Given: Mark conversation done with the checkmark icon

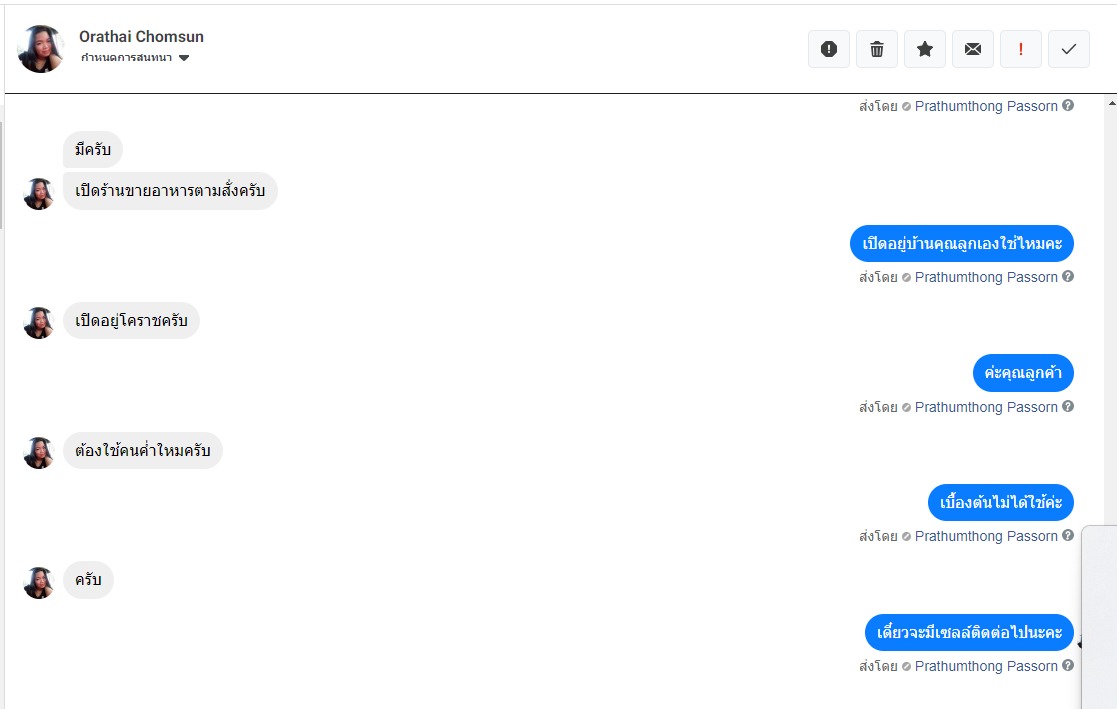Looking at the screenshot, I should tap(1069, 49).
